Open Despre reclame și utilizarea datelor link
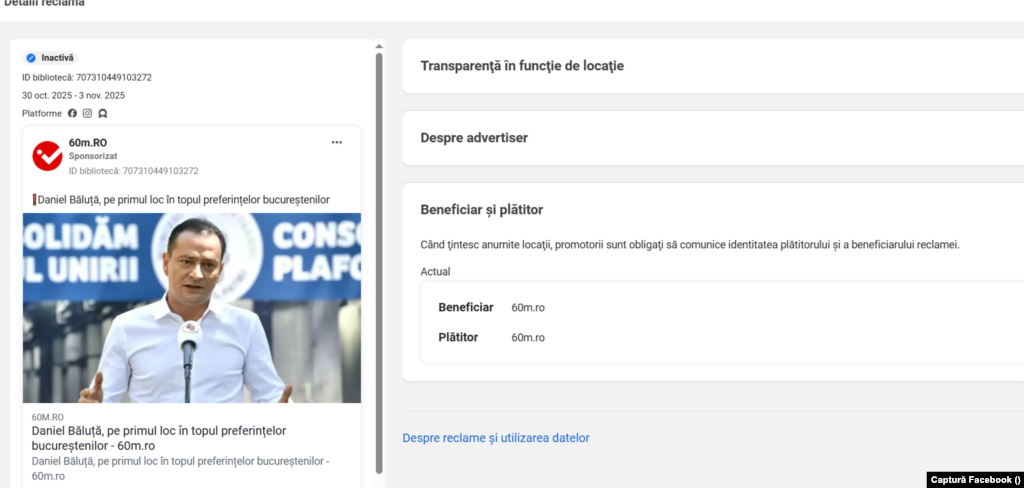This screenshot has width=1024, height=488. click(x=496, y=438)
